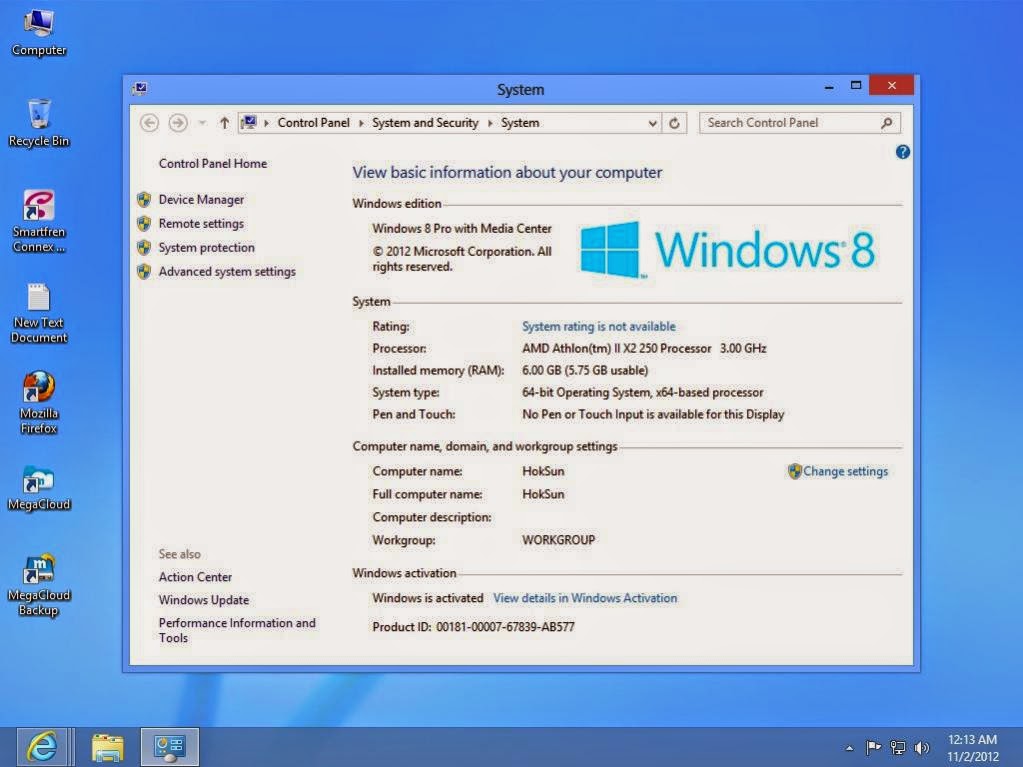Click System and Security breadcrumb
The height and width of the screenshot is (767, 1023).
425,123
